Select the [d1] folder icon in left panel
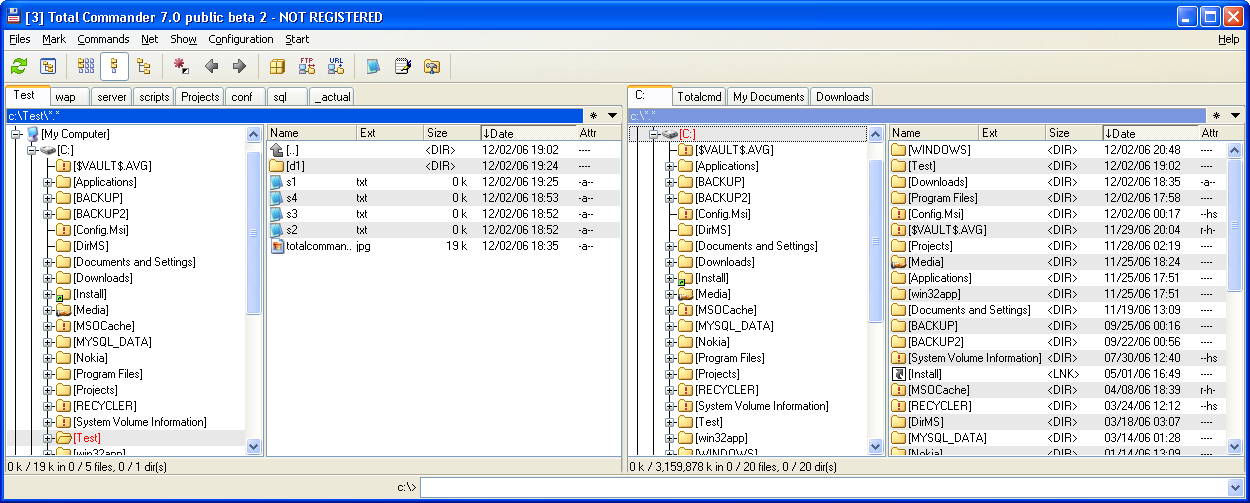Image resolution: width=1250 pixels, height=503 pixels. tap(277, 166)
